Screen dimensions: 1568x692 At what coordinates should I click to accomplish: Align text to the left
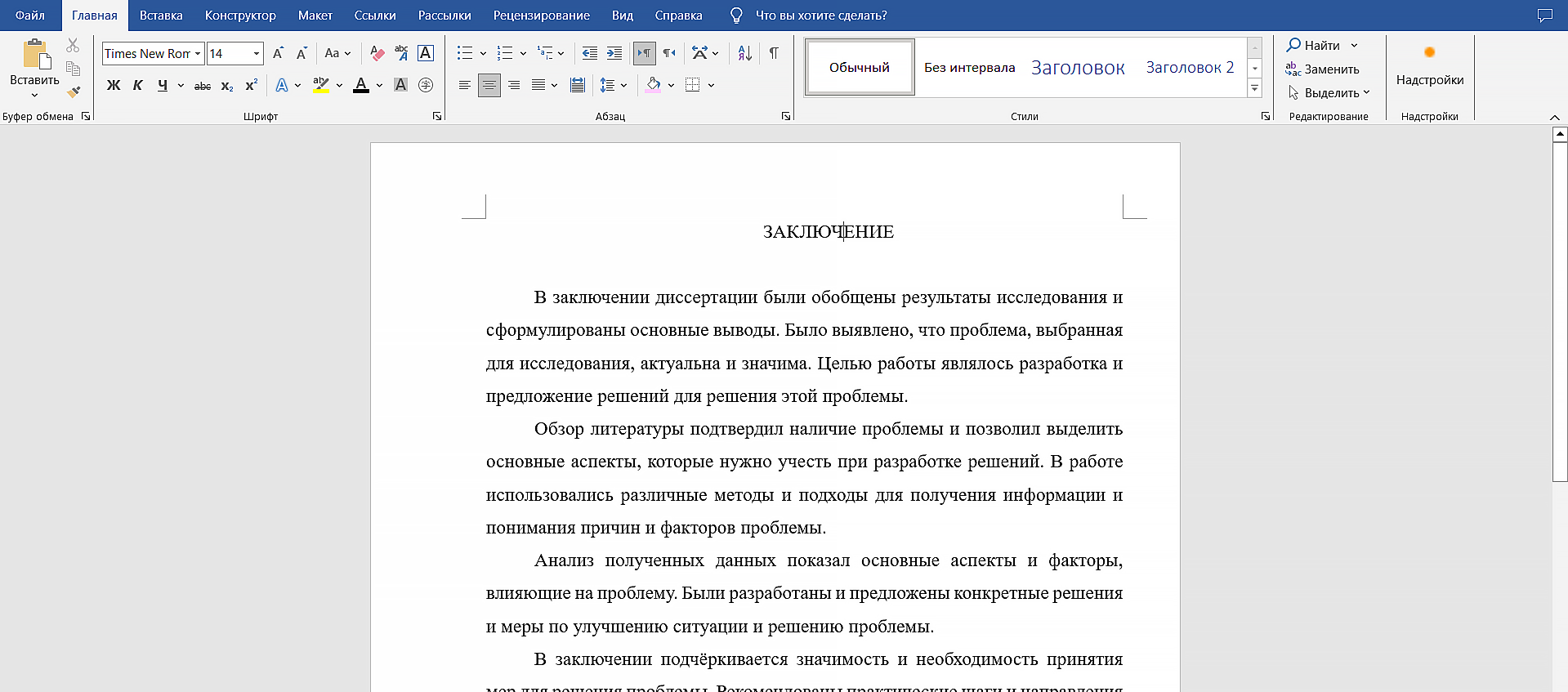pos(464,85)
